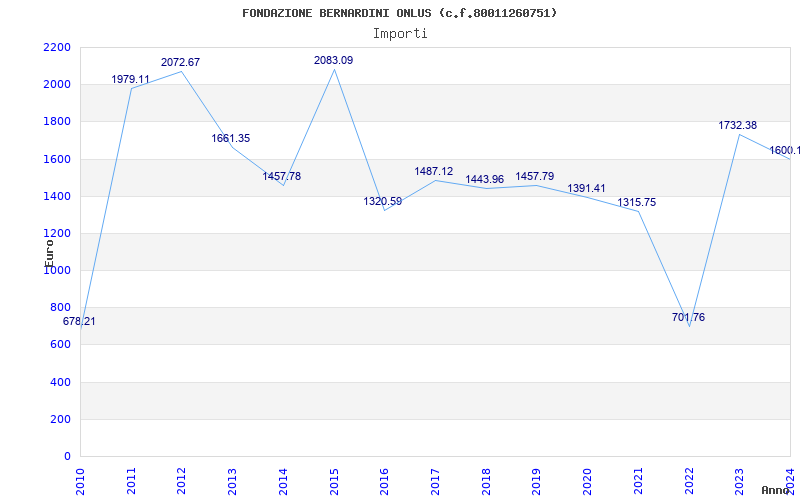Click the 1600 y-axis tick label
Viewport: 800px width, 500px height.
click(57, 159)
